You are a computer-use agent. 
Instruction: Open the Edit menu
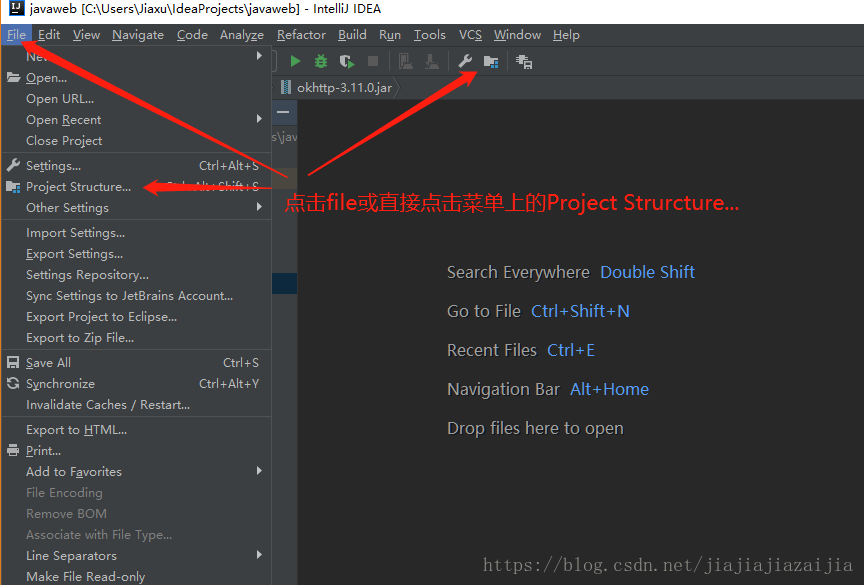[x=49, y=35]
